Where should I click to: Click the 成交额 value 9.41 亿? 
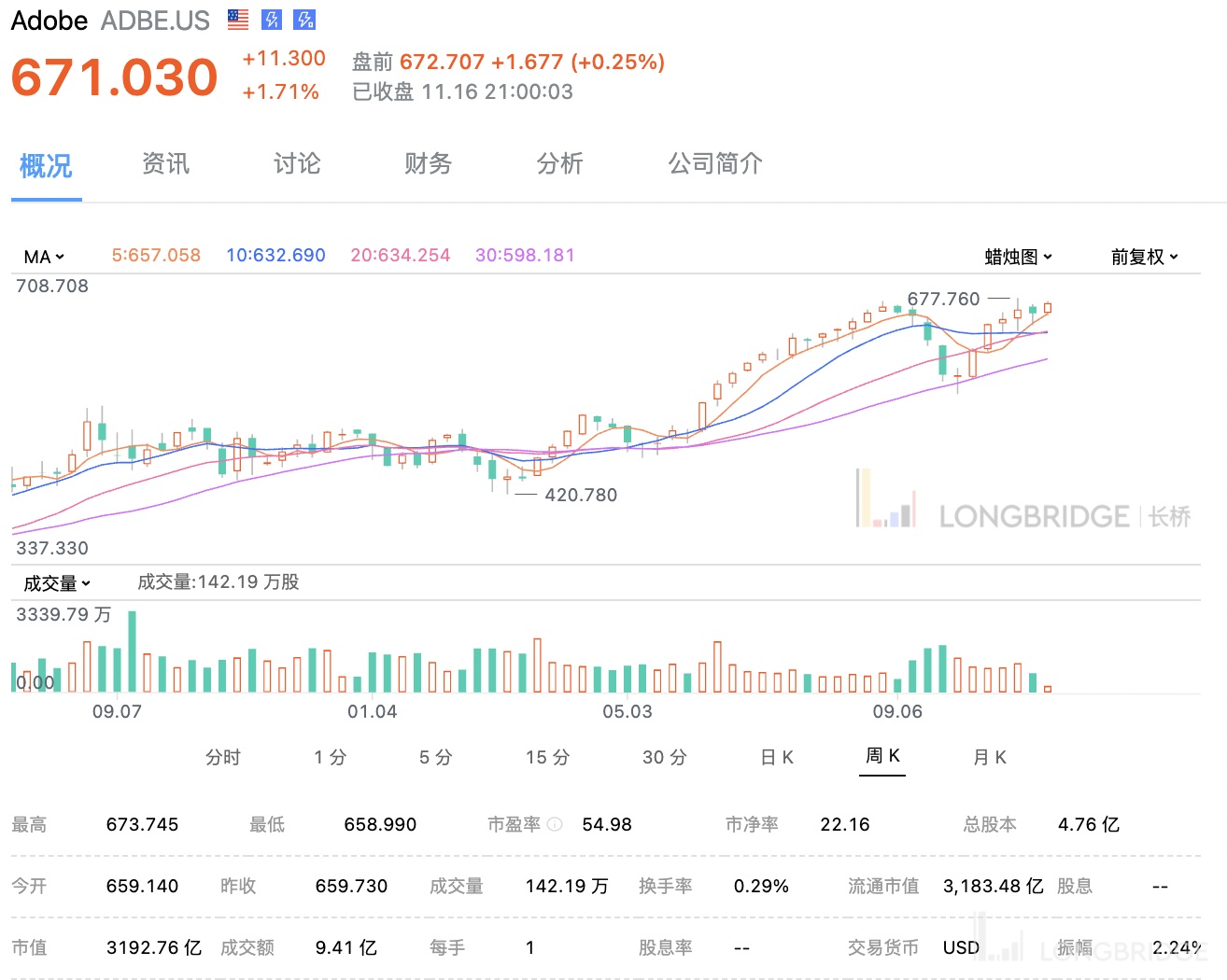point(346,947)
